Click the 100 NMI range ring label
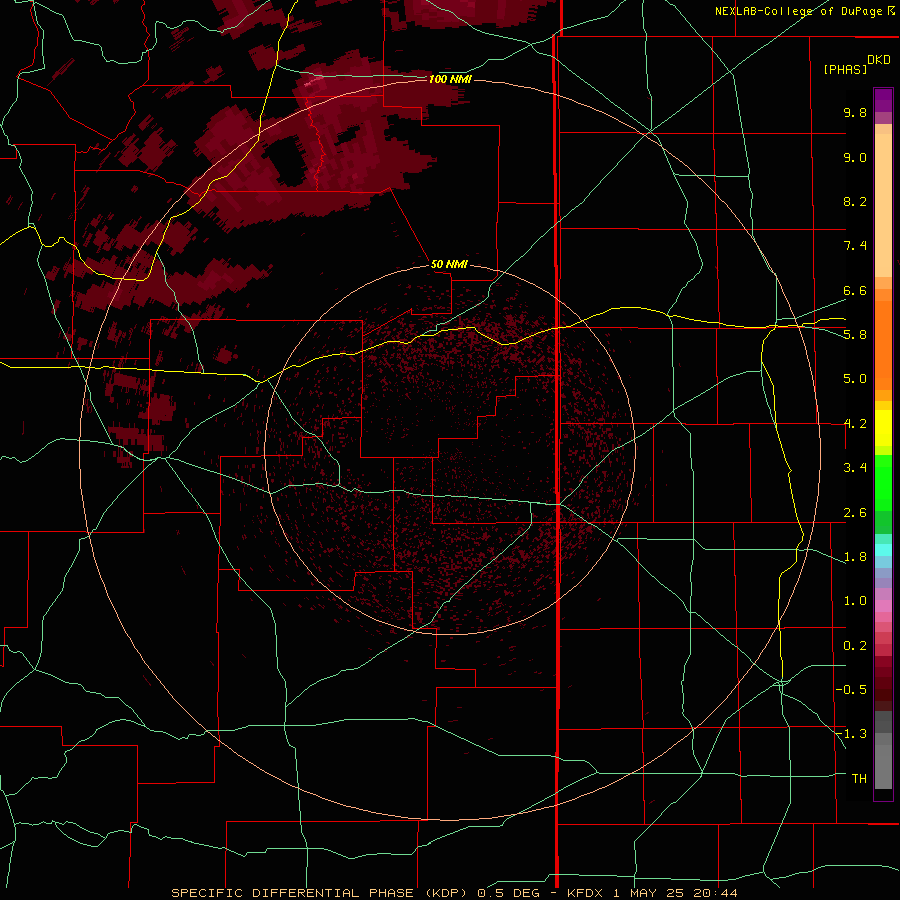Screen dimensions: 900x900 450,79
